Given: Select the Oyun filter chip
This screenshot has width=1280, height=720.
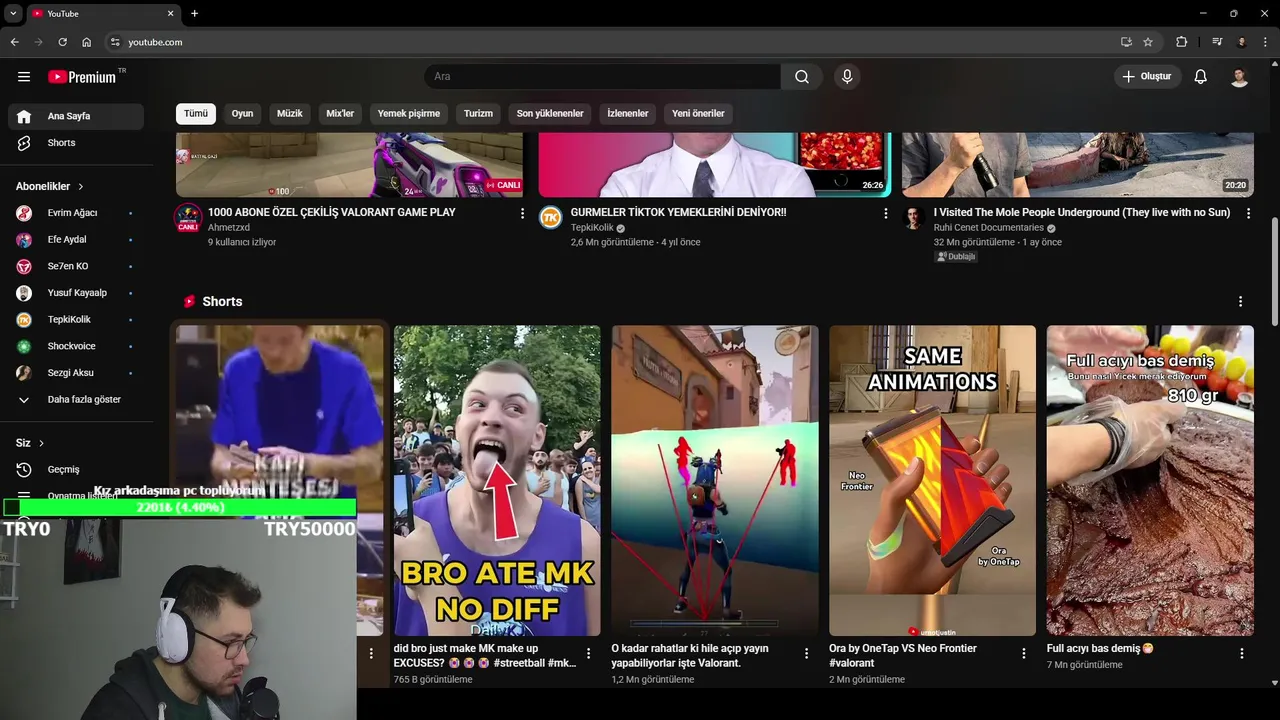Looking at the screenshot, I should point(243,113).
